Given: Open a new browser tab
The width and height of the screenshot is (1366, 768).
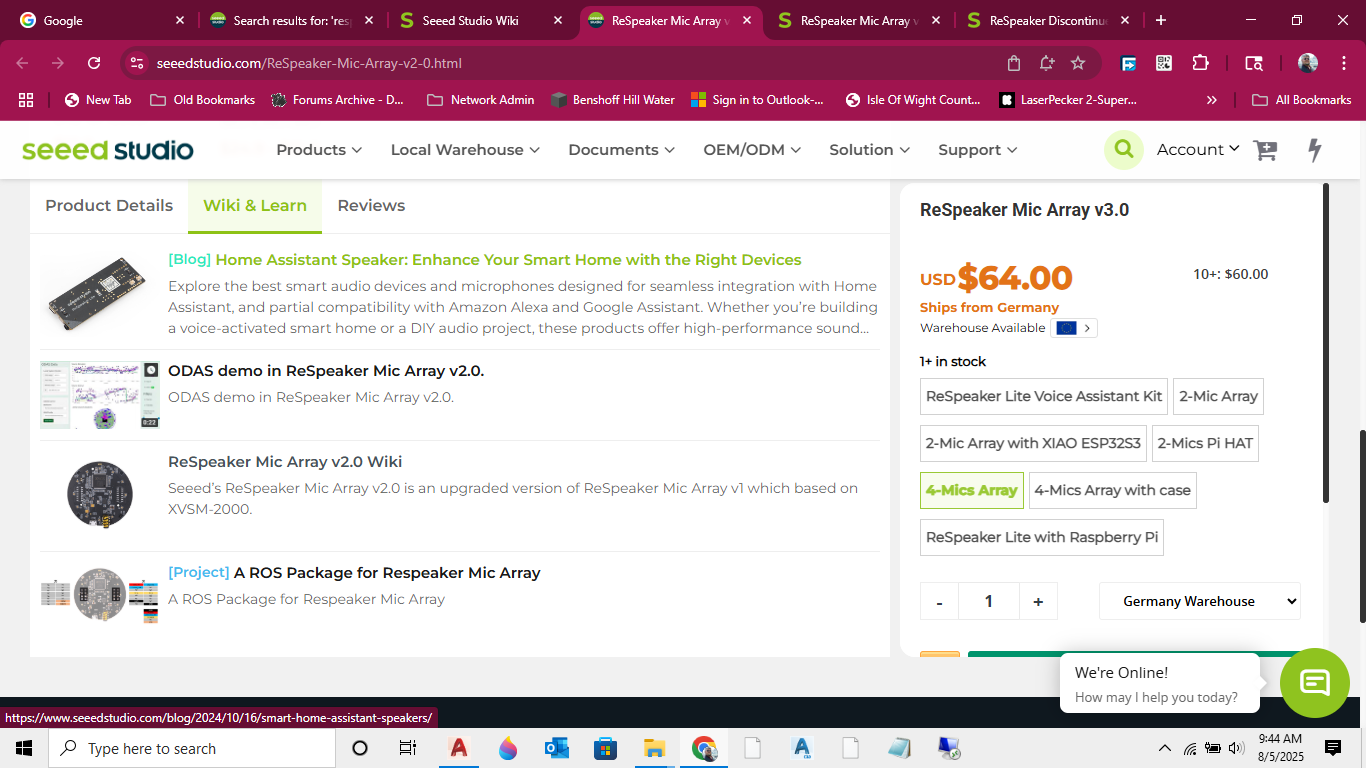Looking at the screenshot, I should [1161, 20].
